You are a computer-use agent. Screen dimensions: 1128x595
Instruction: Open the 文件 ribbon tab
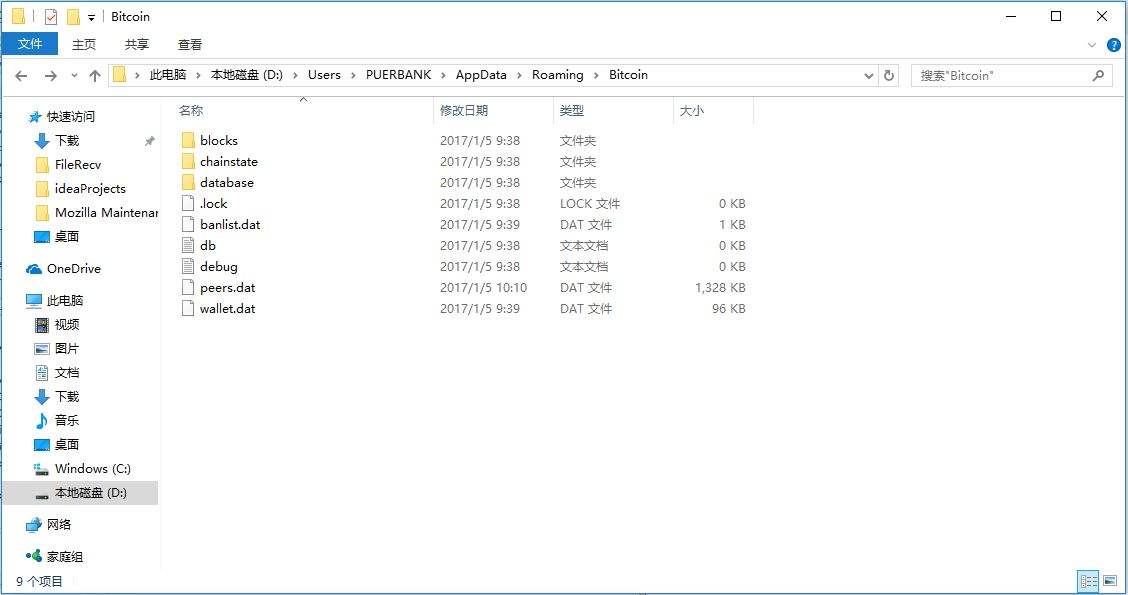(x=29, y=44)
